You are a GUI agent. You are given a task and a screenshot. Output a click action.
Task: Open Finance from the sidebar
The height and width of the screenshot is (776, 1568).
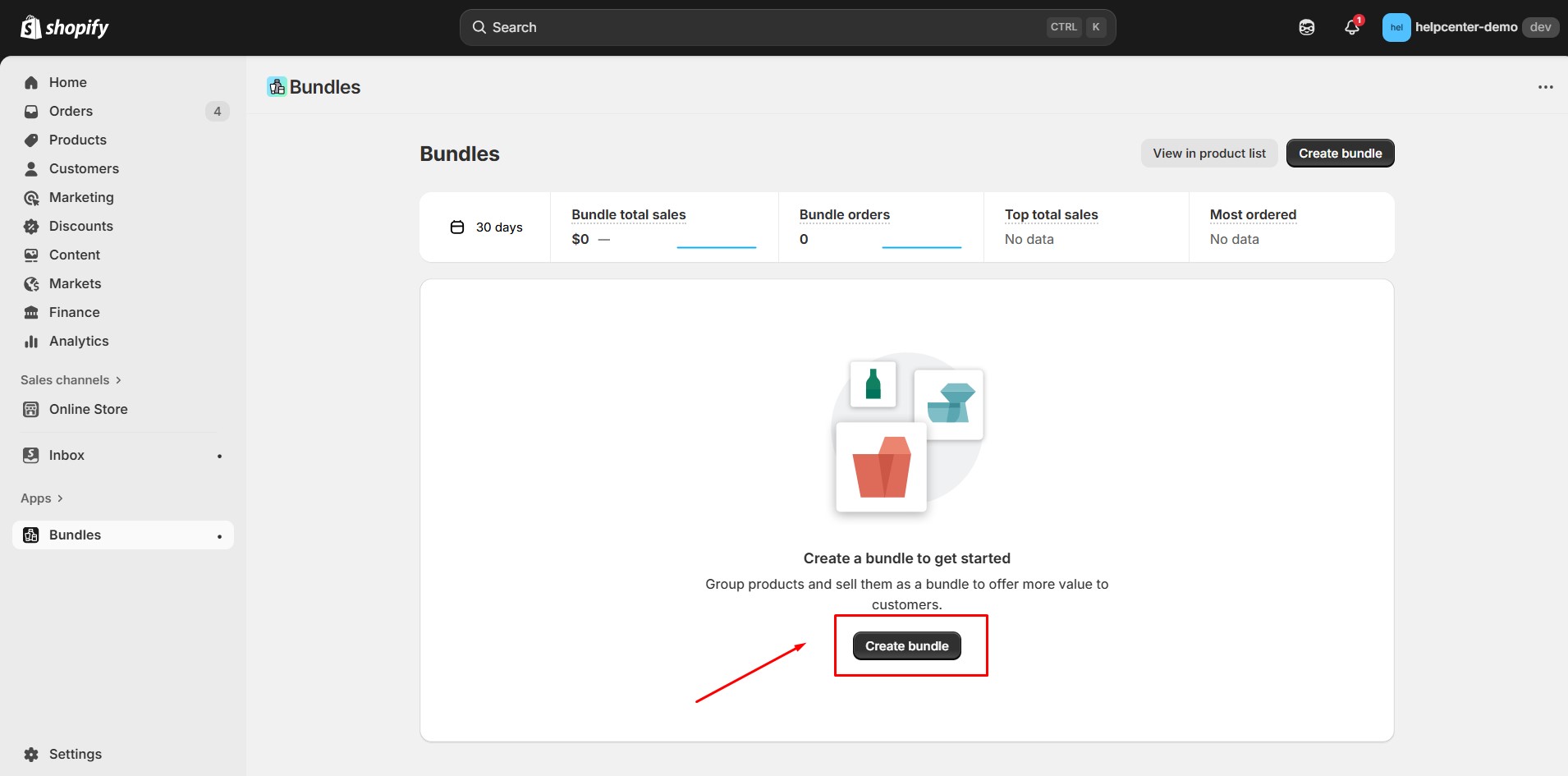[x=73, y=312]
